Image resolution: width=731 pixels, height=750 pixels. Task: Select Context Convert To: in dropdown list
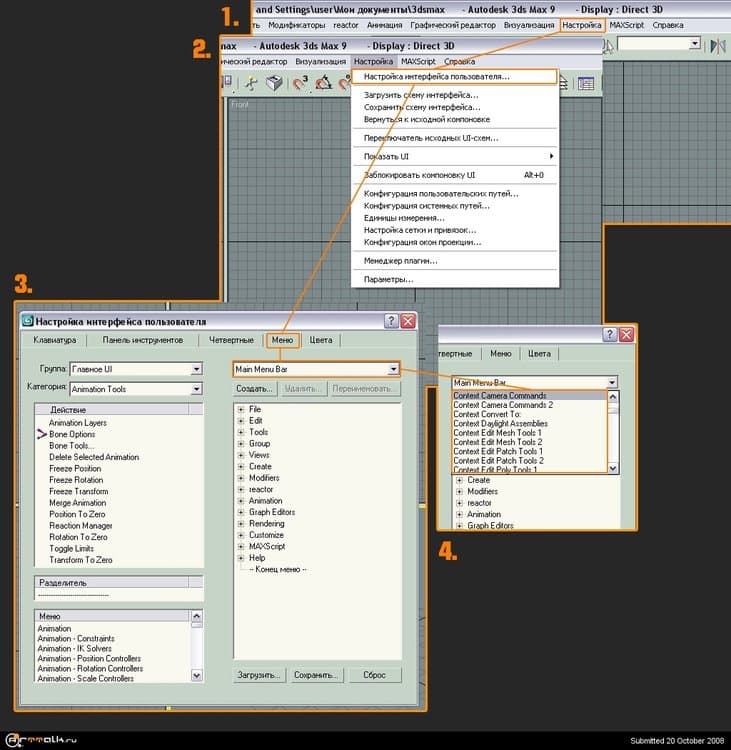point(487,414)
